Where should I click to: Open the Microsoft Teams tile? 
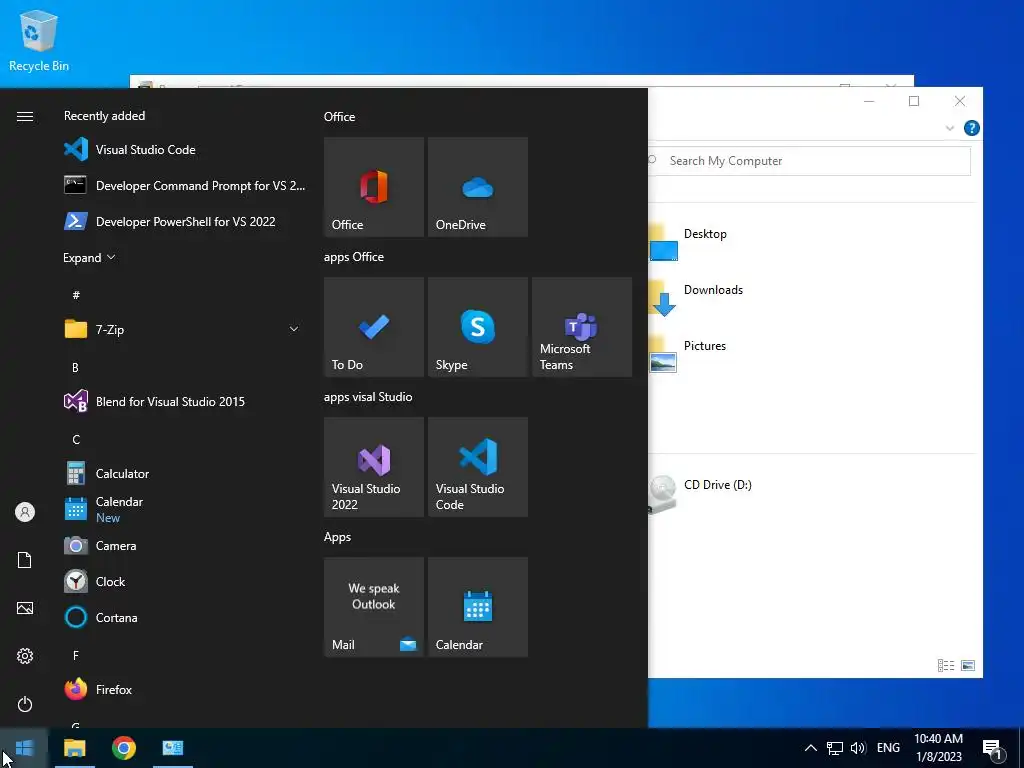[x=582, y=327]
